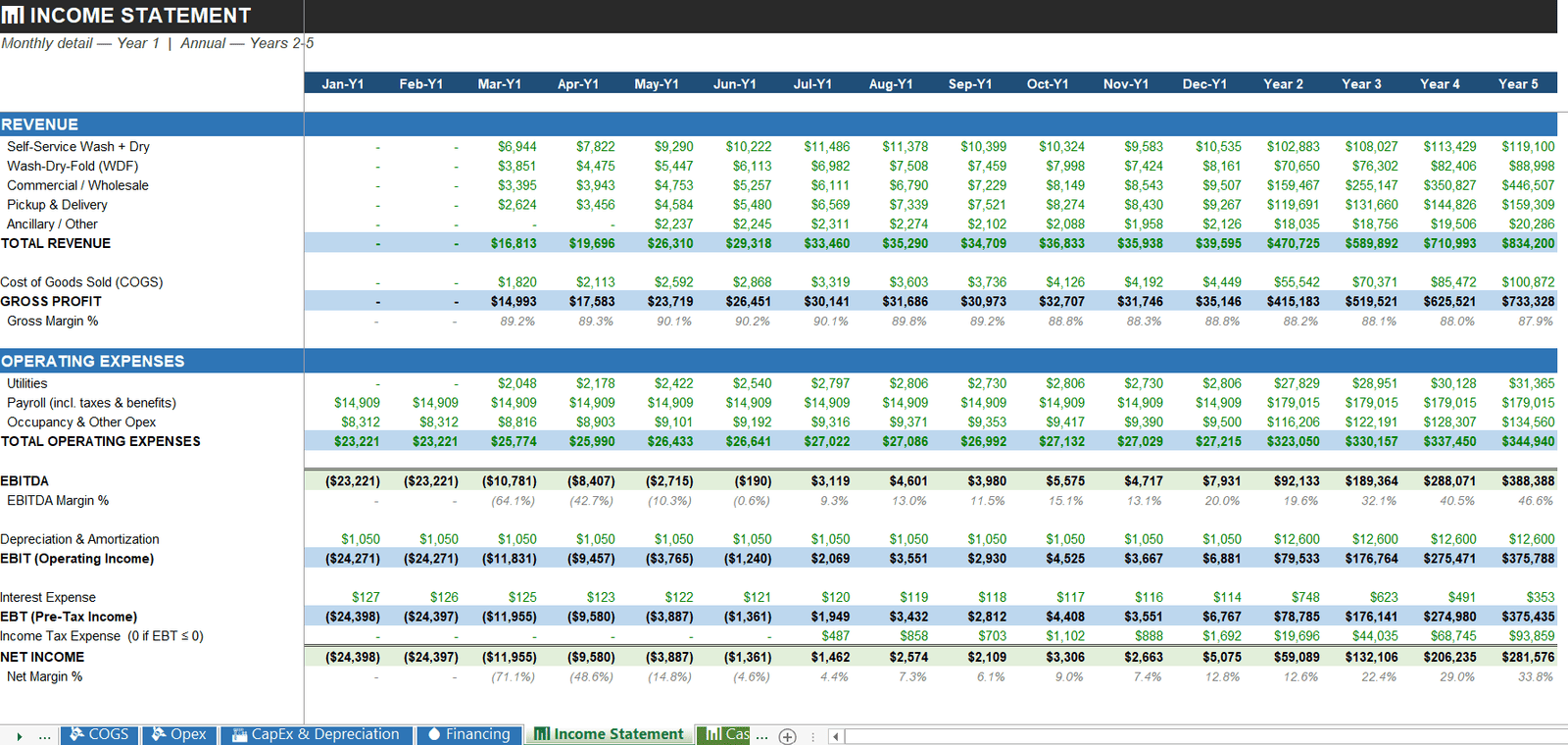Click the REVENUE section header

[x=39, y=124]
